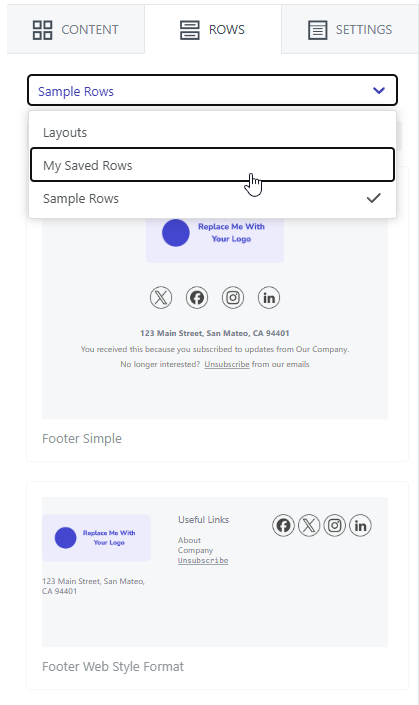Switch to the Settings tab
The height and width of the screenshot is (705, 419).
coord(350,30)
